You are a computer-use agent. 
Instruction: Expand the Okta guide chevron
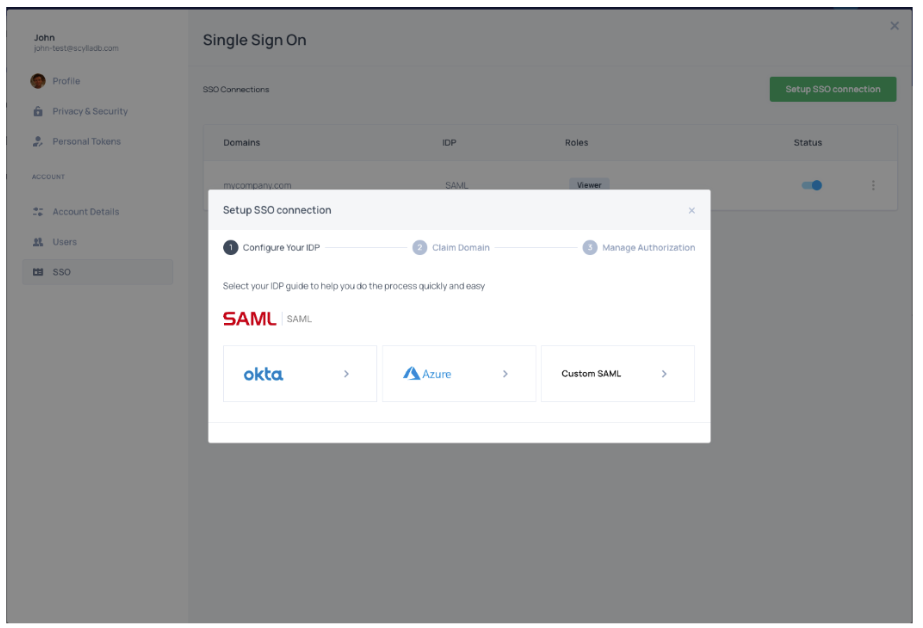(x=346, y=374)
